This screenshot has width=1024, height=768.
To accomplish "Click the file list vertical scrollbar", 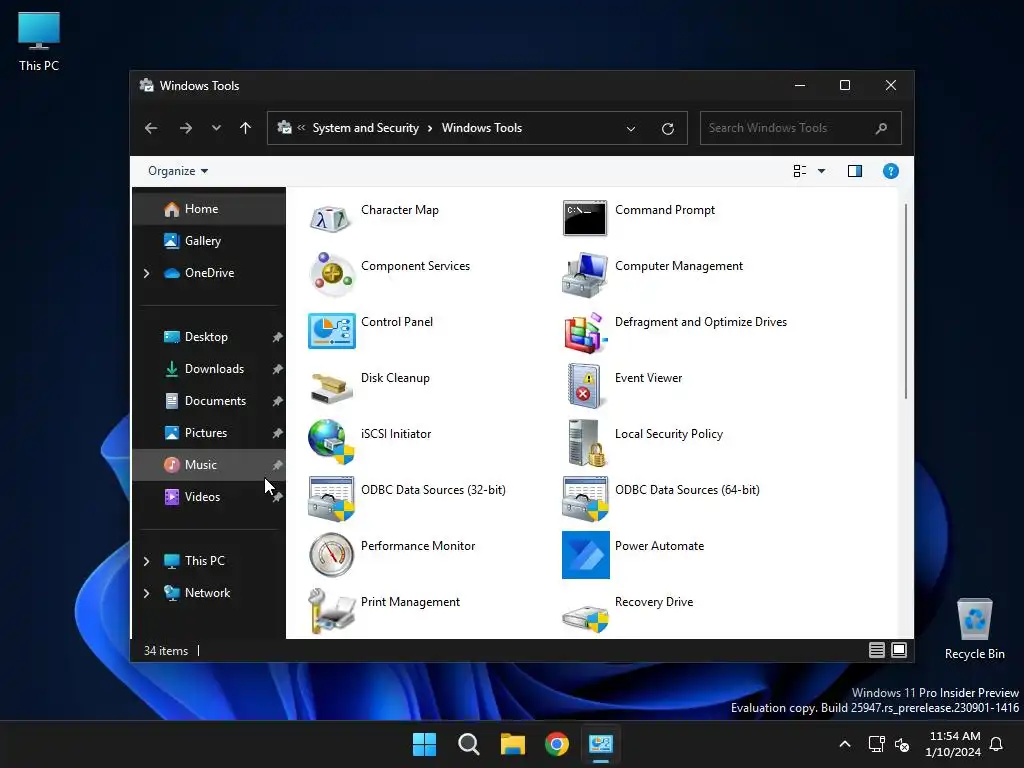I will pos(906,301).
